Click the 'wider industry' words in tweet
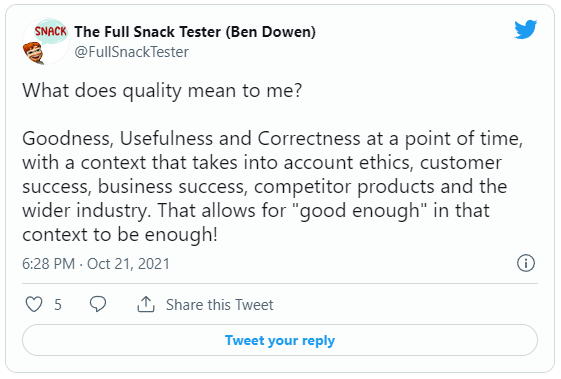The height and width of the screenshot is (379, 561). click(x=85, y=210)
